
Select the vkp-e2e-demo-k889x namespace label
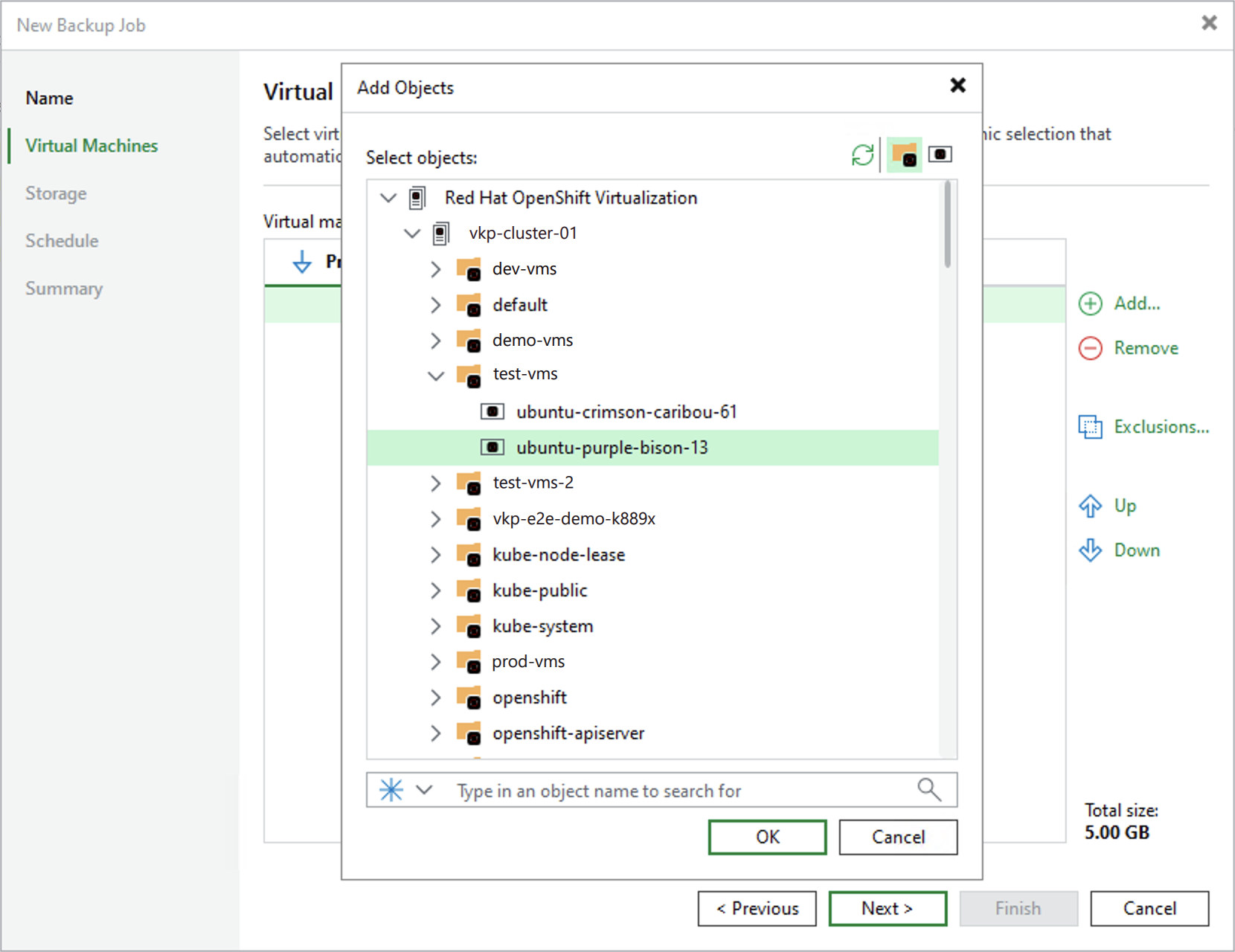click(x=574, y=519)
